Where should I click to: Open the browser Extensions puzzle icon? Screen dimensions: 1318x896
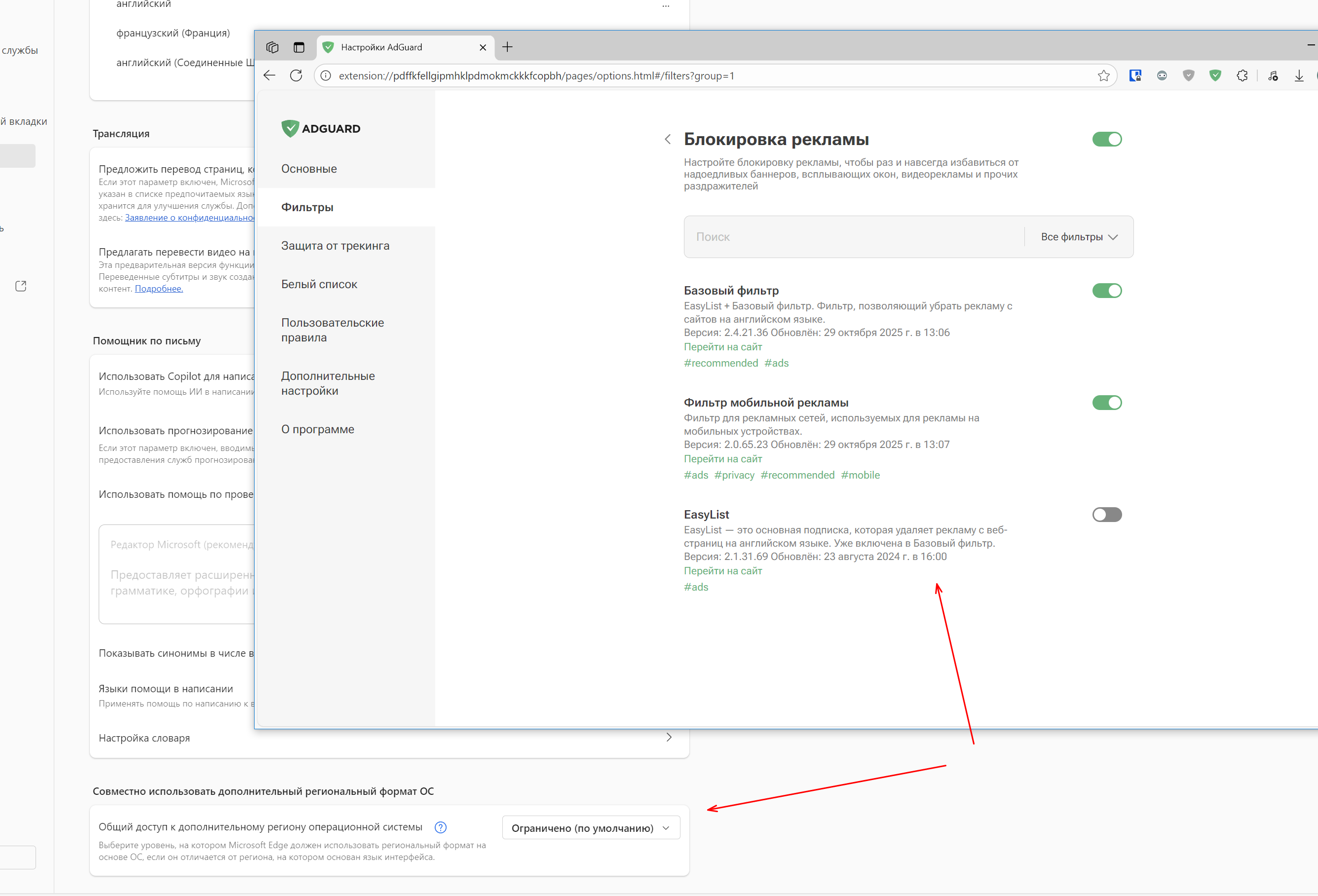(1242, 75)
